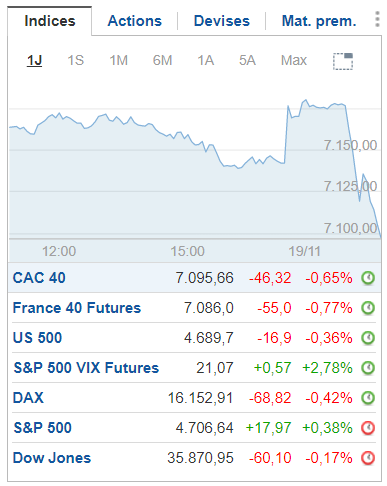Screen dimensions: 387x486
Task: Set chart period to 5A
Action: pos(247,61)
